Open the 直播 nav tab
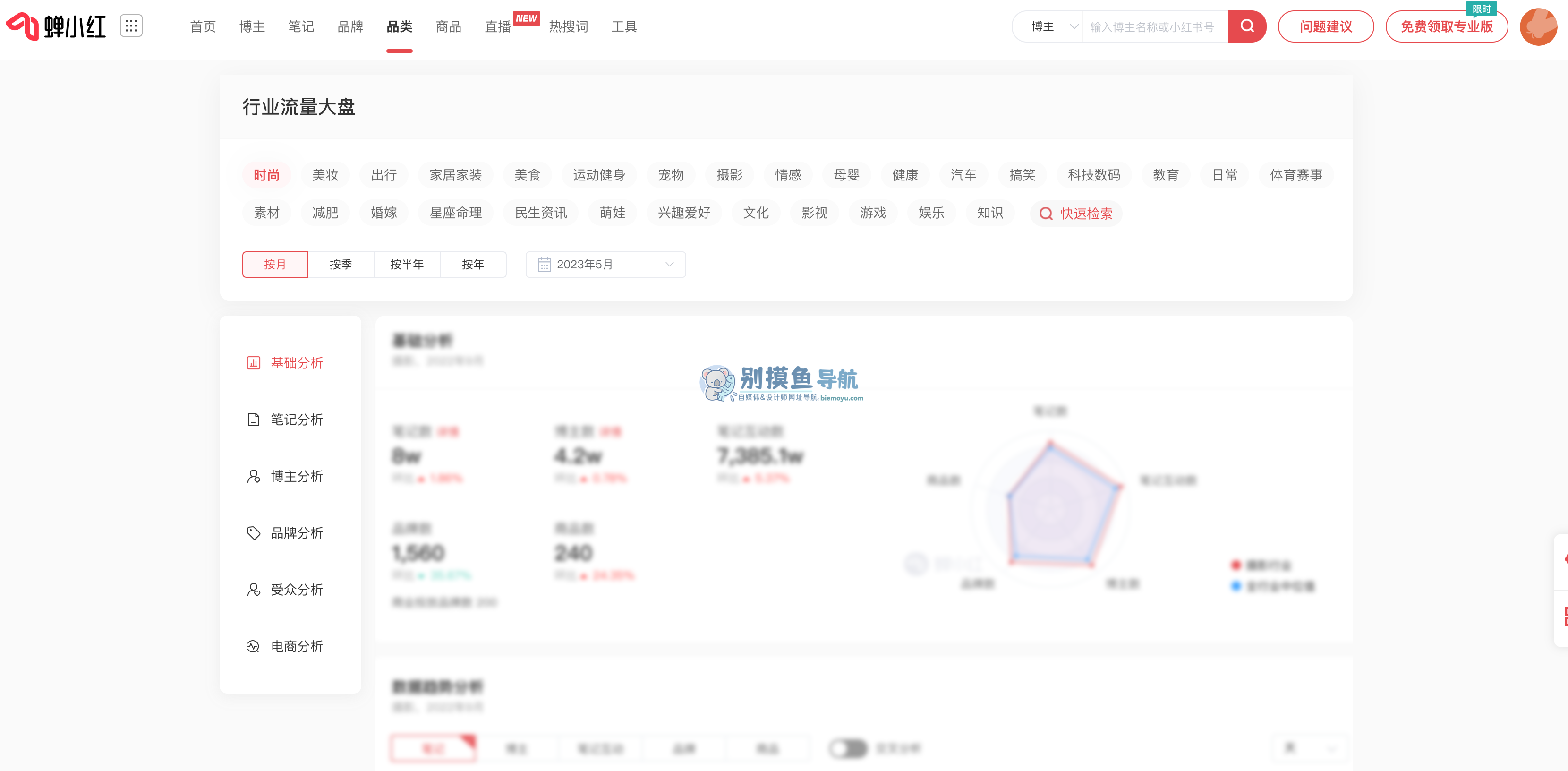The width and height of the screenshot is (1568, 771). click(497, 26)
